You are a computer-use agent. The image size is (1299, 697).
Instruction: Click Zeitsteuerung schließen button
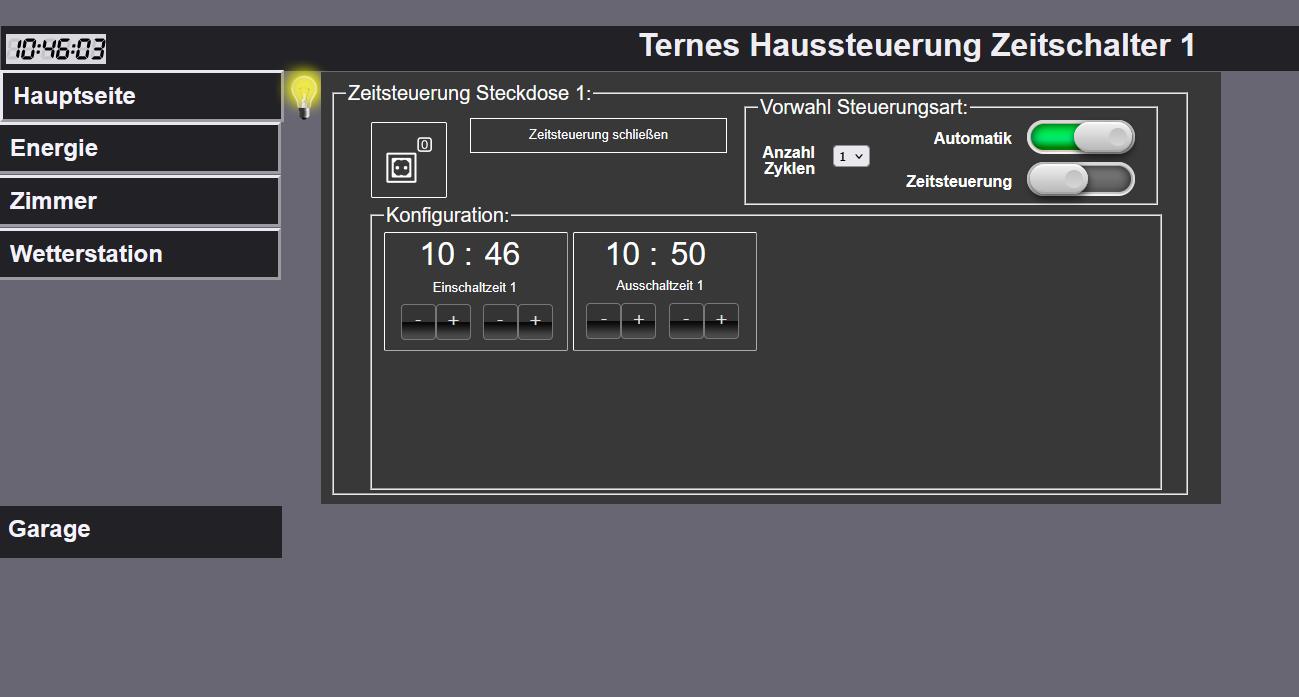598,135
